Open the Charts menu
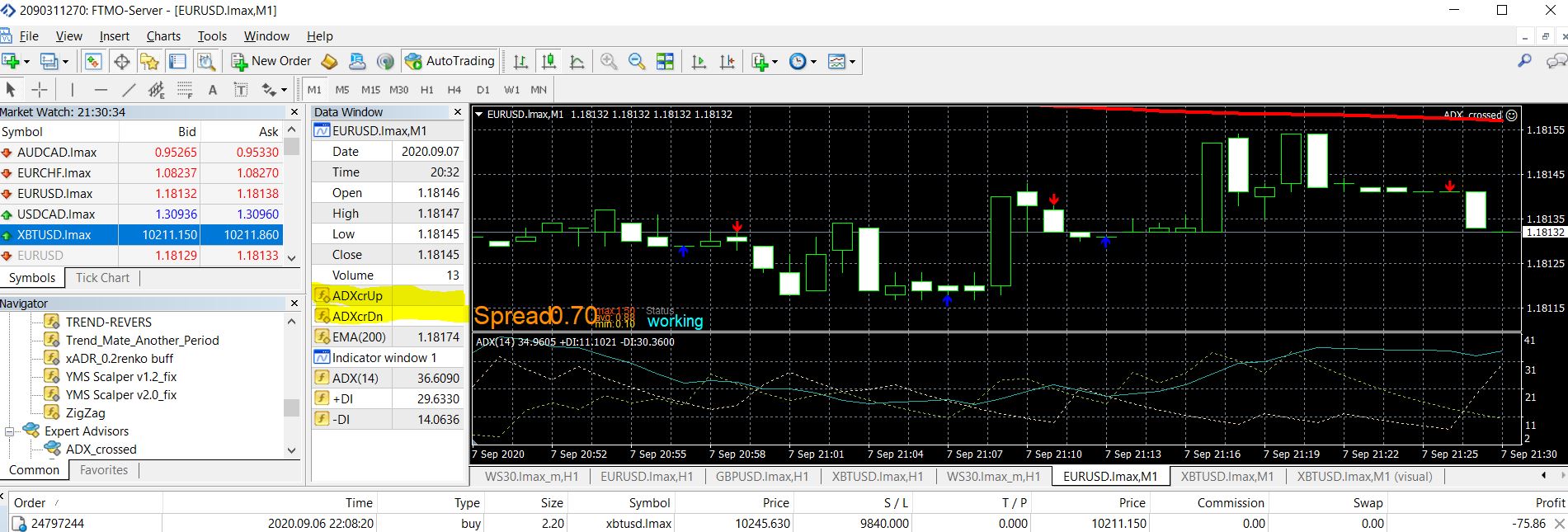 163,36
